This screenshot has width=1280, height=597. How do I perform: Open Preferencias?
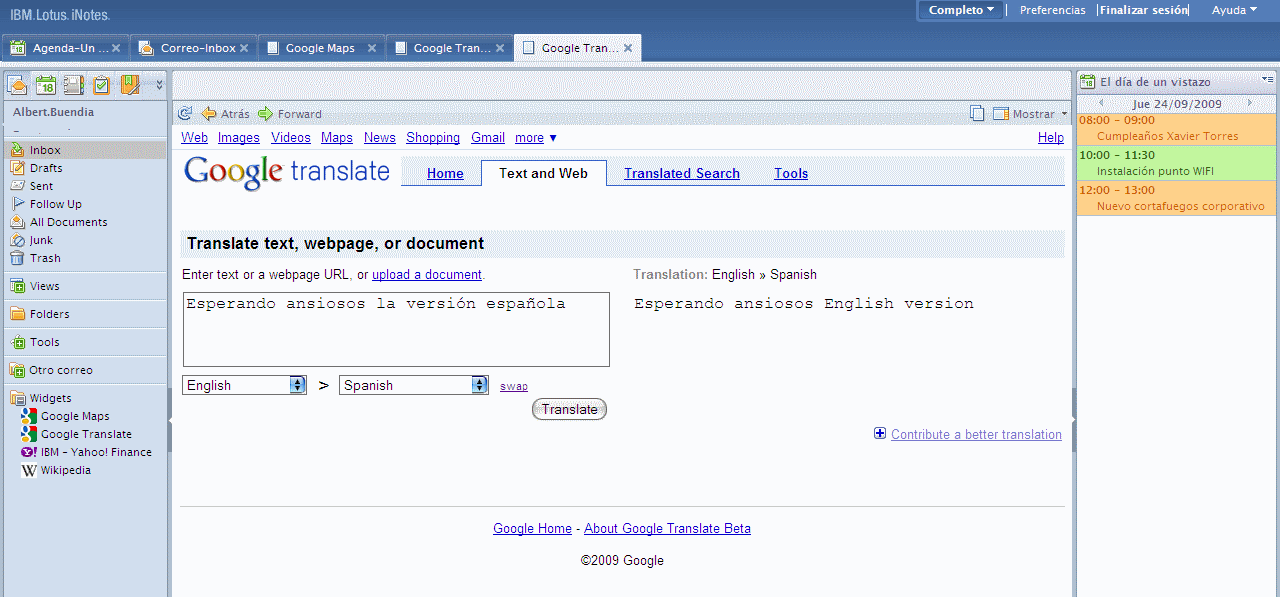1052,10
